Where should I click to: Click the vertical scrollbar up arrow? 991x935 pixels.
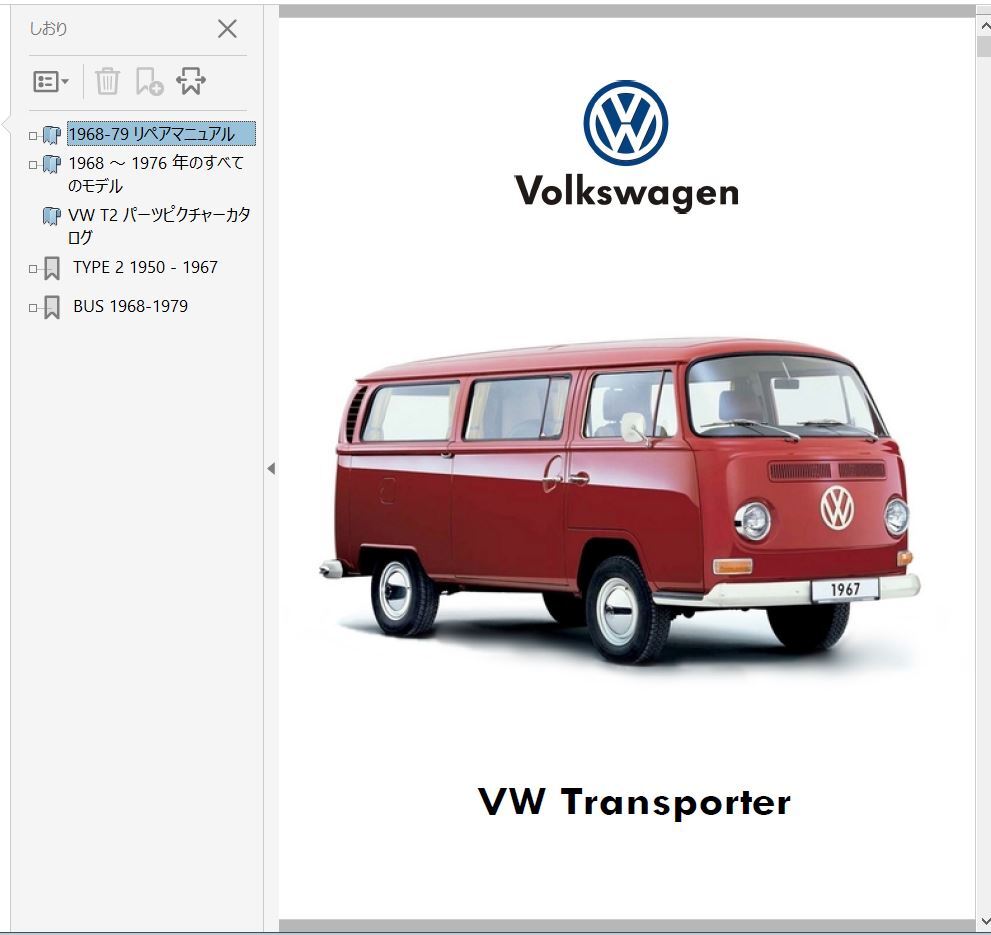coord(985,27)
